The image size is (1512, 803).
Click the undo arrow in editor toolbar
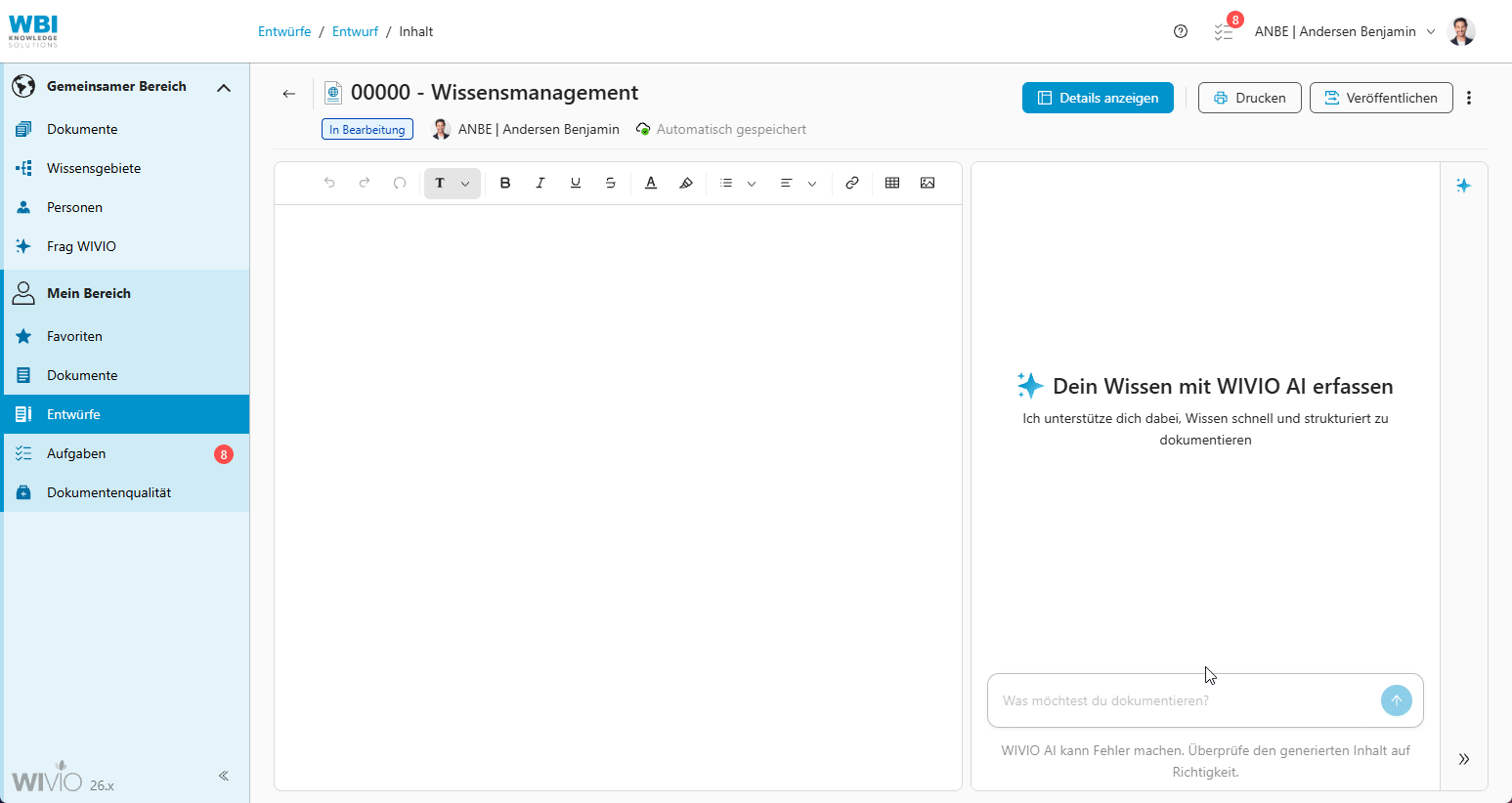(x=329, y=183)
